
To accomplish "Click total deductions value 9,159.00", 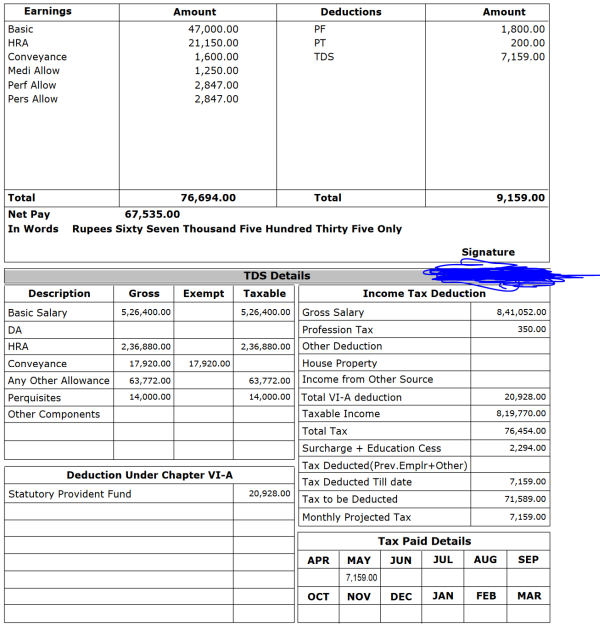I will point(521,198).
